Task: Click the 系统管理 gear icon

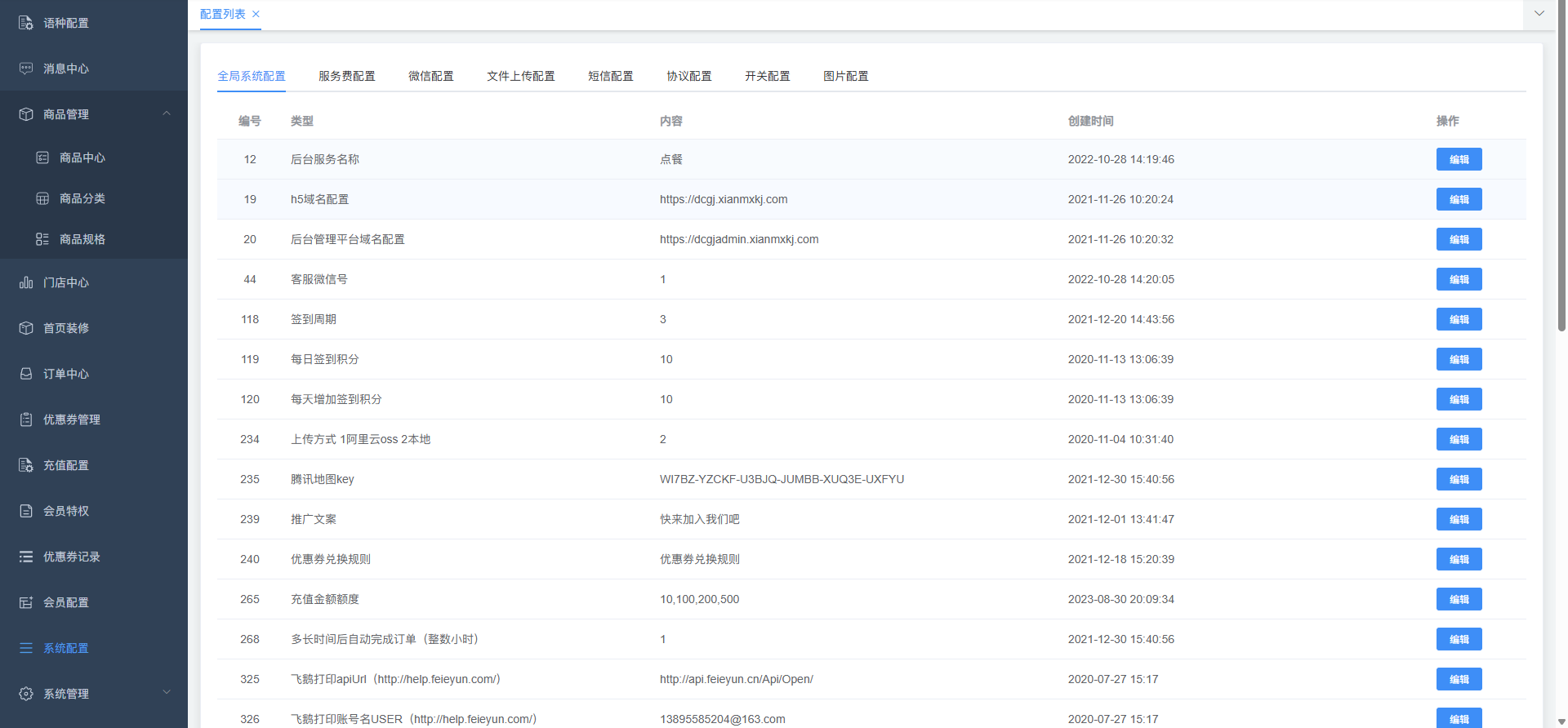Action: 26,694
